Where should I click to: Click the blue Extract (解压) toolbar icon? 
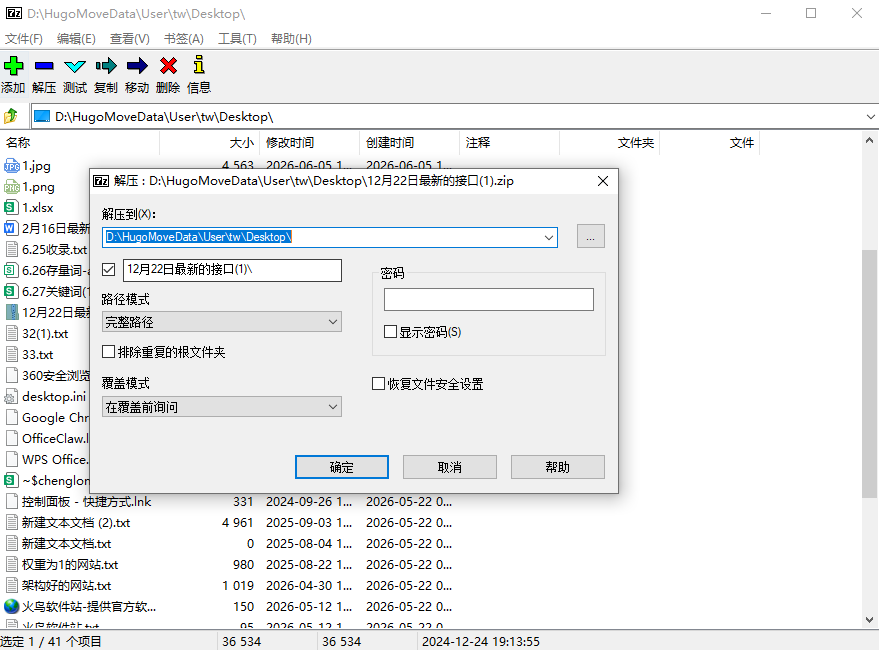[x=44, y=66]
